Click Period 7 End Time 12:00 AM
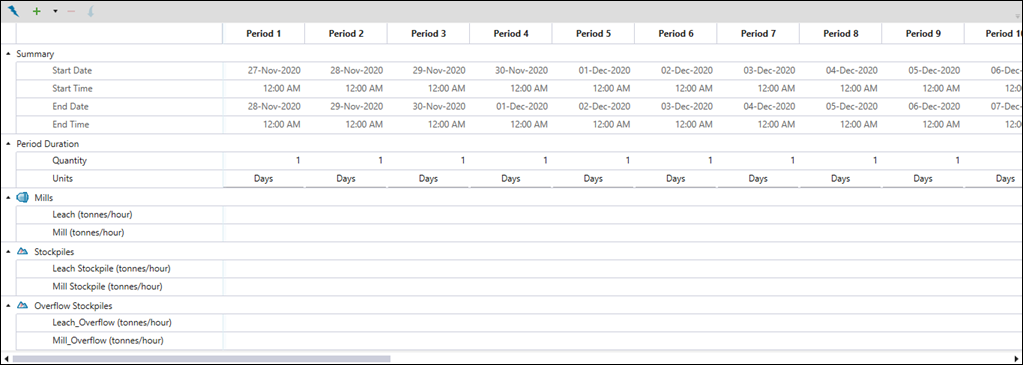This screenshot has width=1023, height=365. point(758,124)
